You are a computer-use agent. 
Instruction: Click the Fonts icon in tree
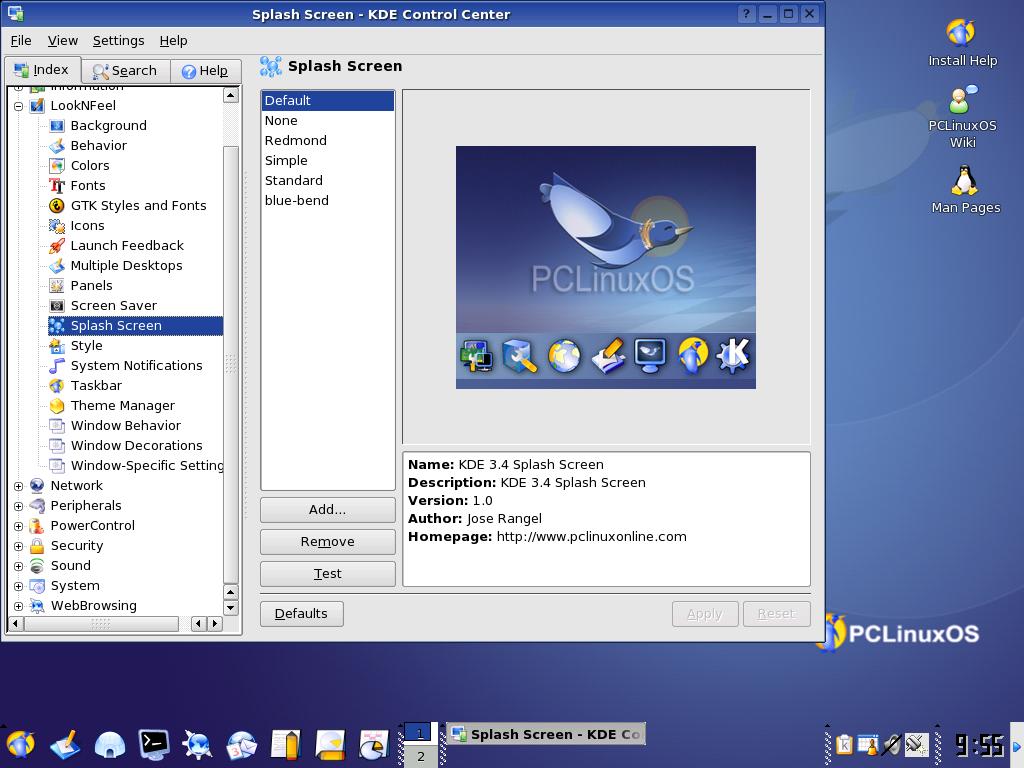(57, 185)
